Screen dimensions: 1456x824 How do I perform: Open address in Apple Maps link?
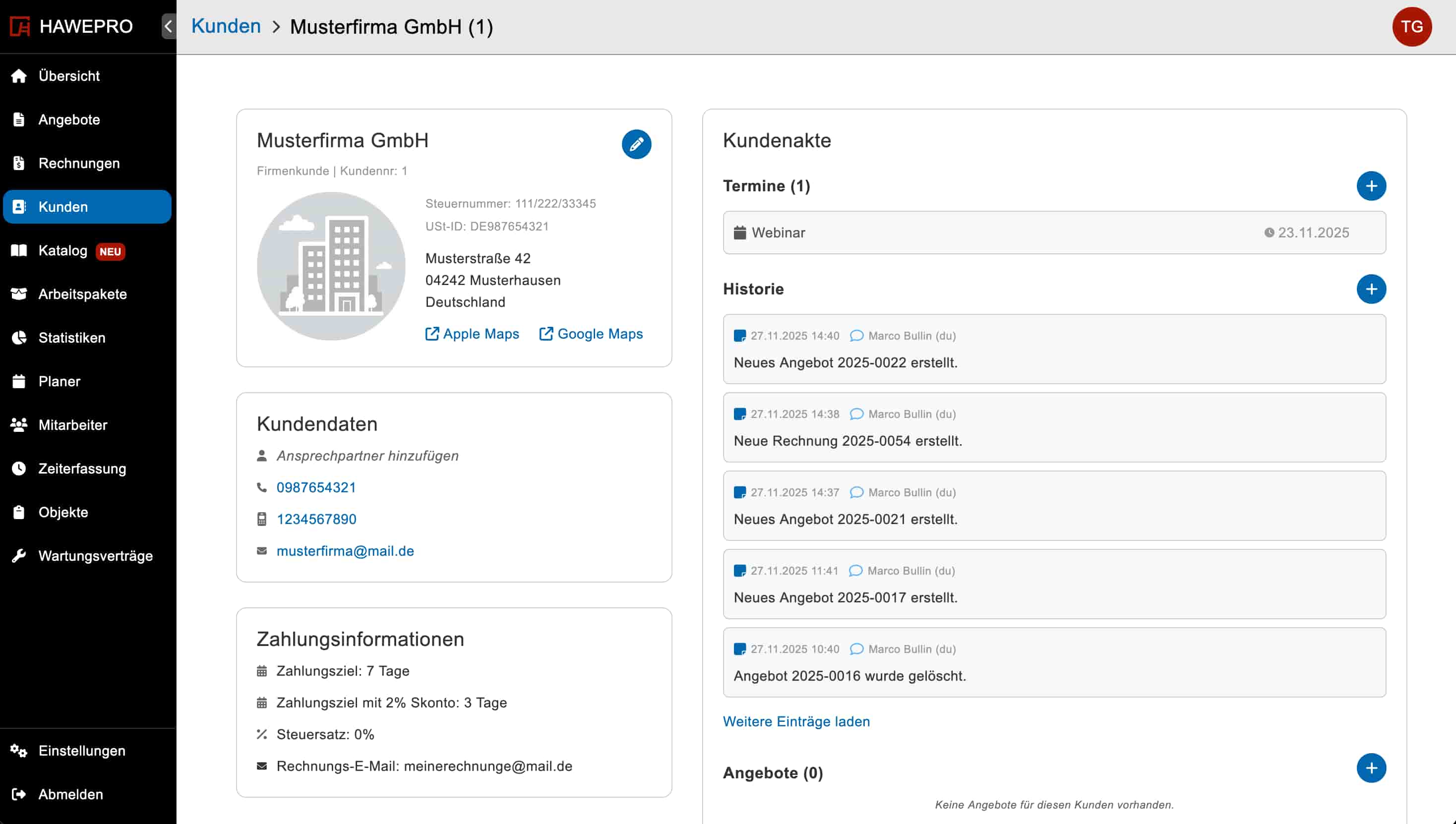click(472, 334)
